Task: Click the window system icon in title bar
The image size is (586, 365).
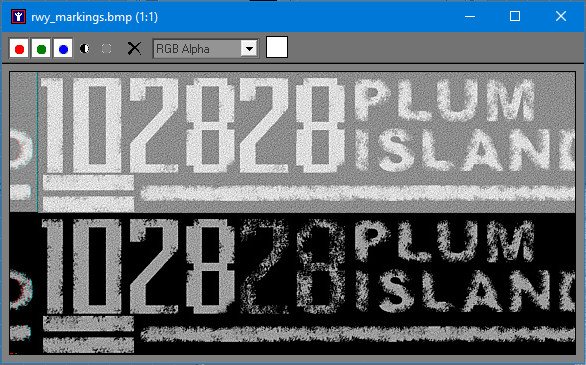Action: pos(19,17)
